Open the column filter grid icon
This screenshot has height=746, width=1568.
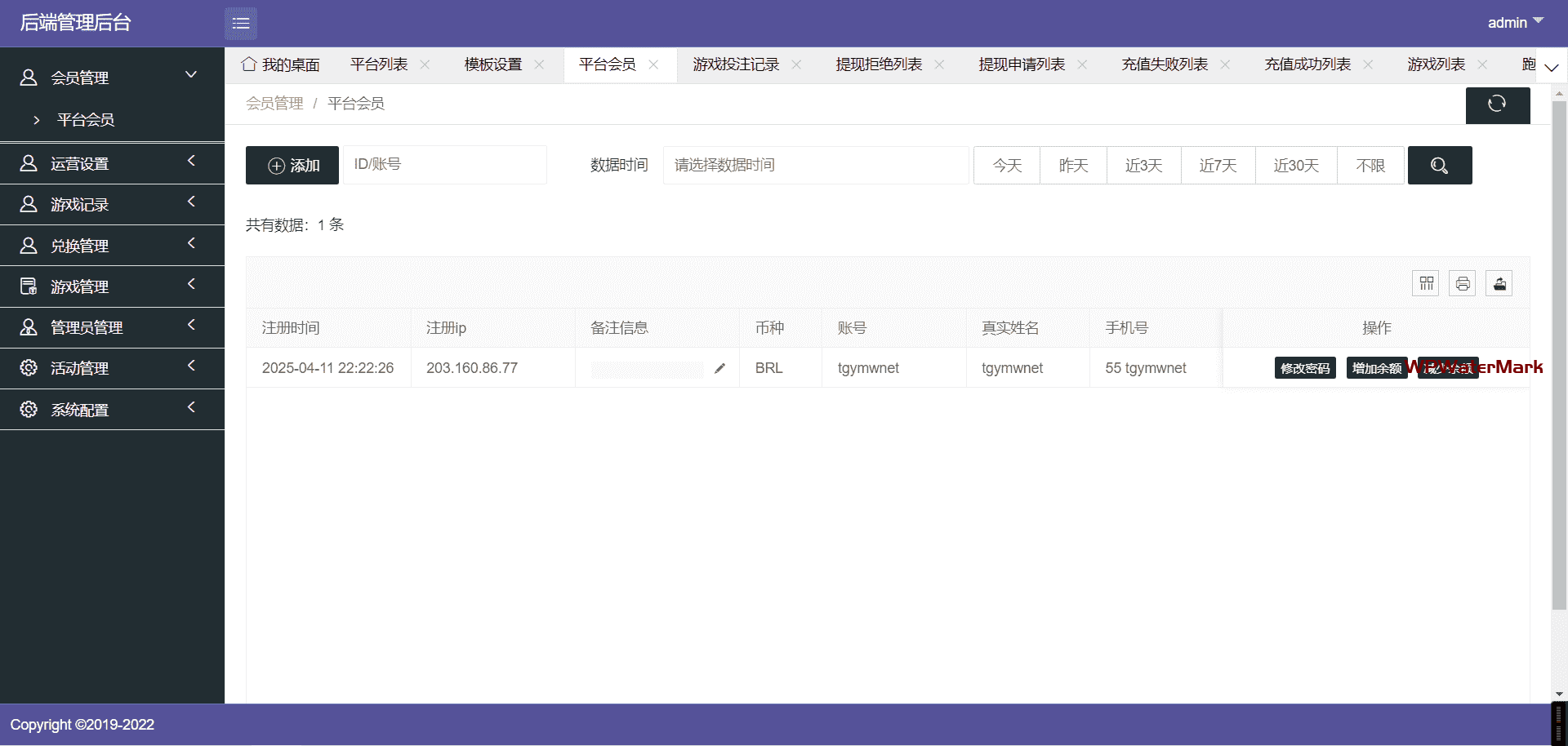1426,283
